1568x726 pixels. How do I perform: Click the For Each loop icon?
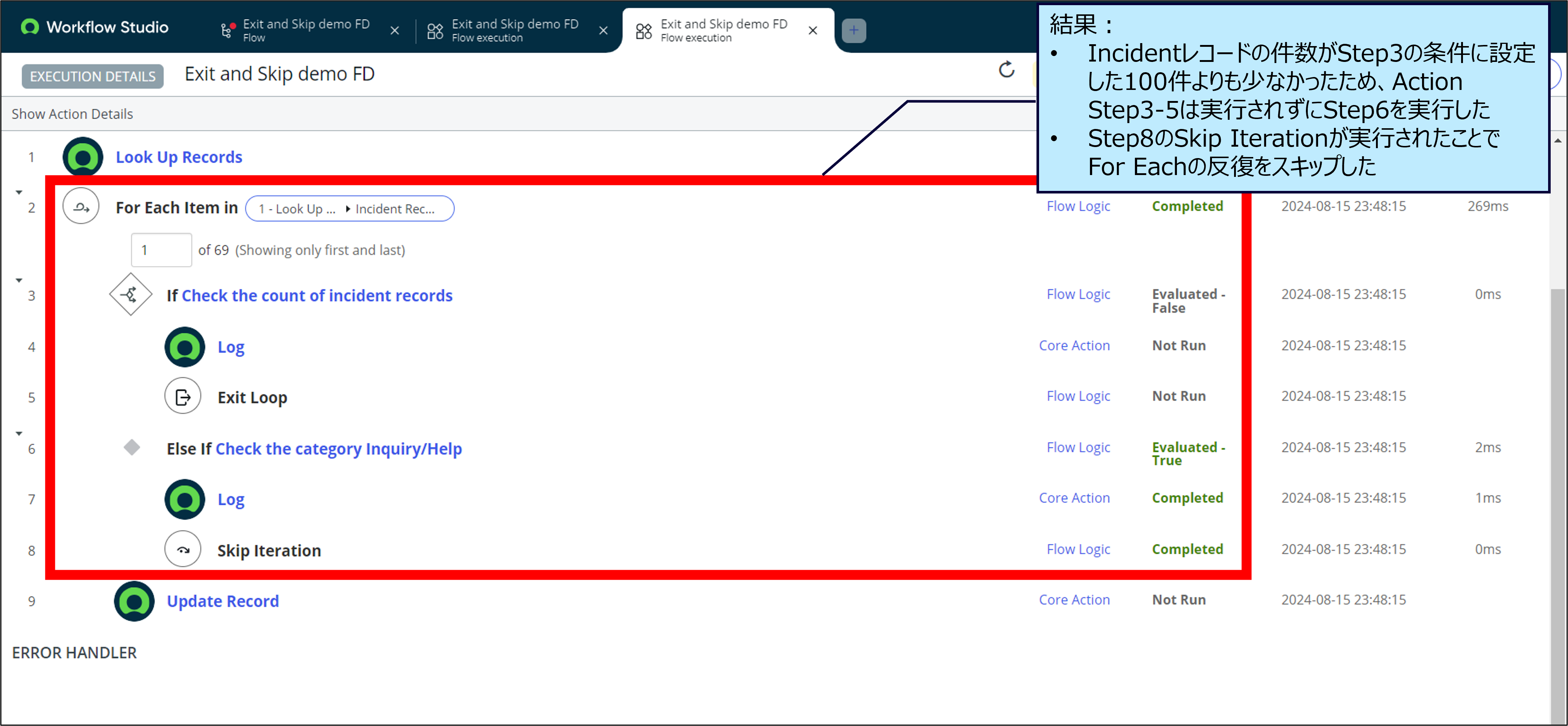click(81, 207)
